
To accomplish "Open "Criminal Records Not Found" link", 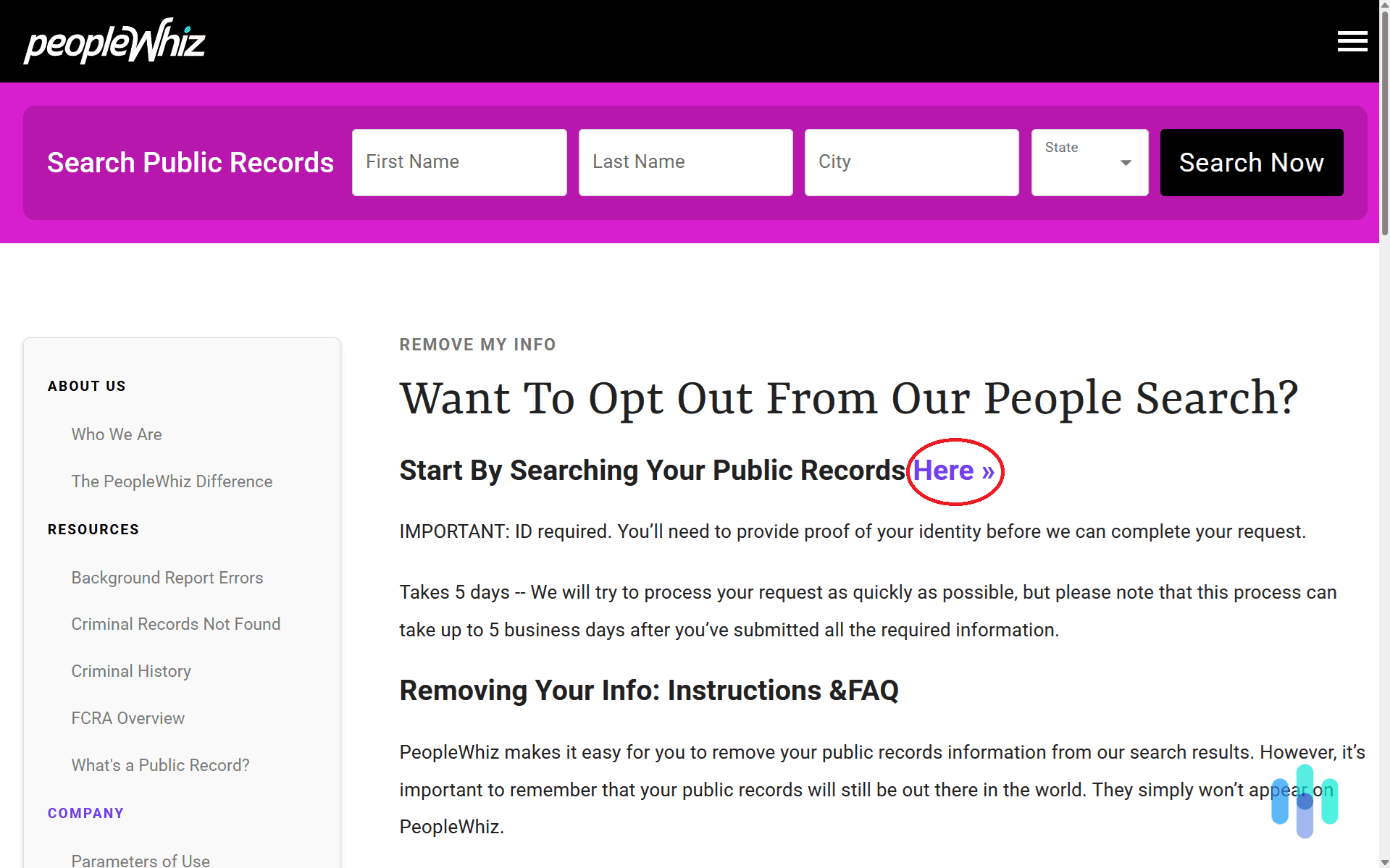I will click(176, 623).
